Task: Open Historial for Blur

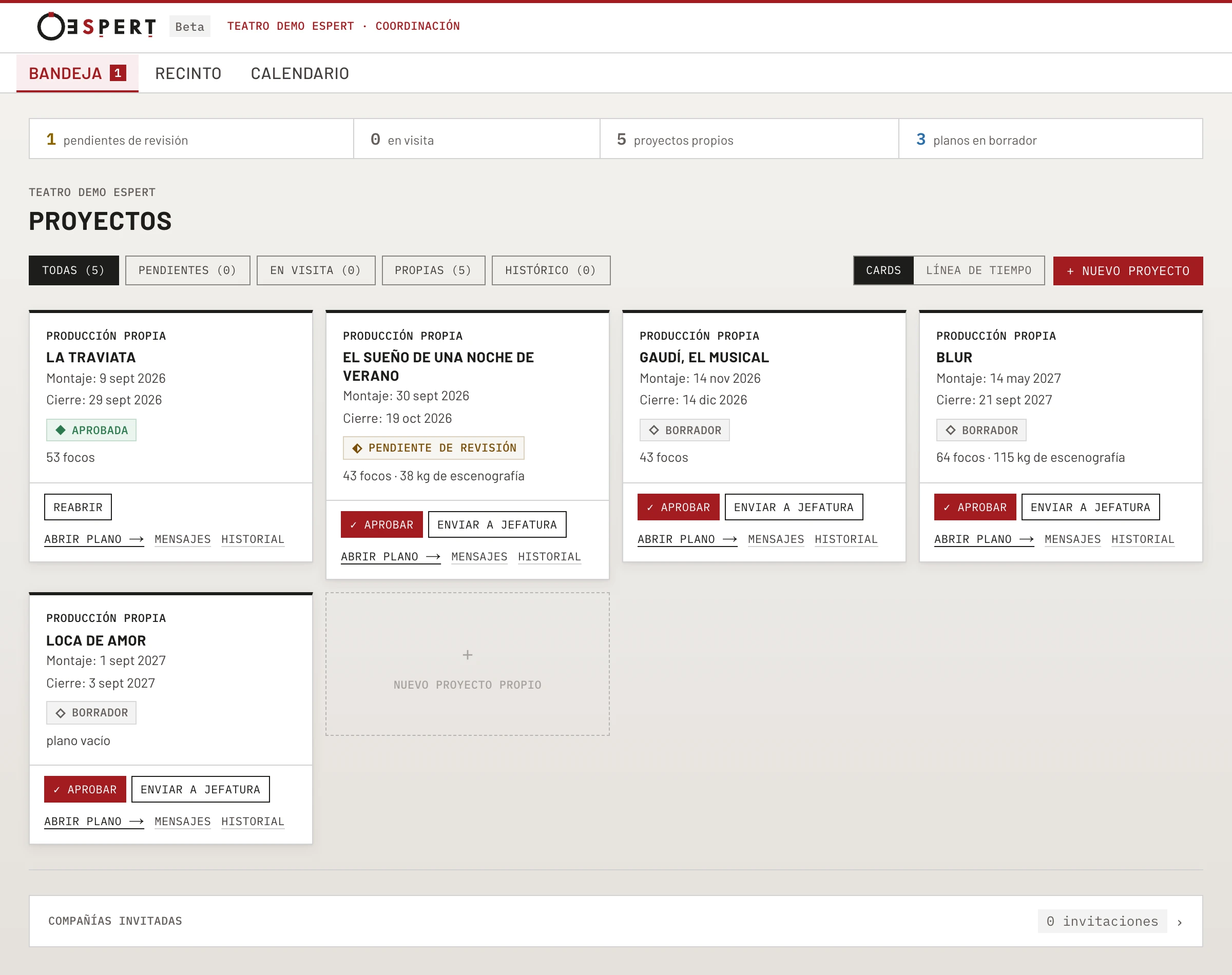Action: pos(1143,539)
